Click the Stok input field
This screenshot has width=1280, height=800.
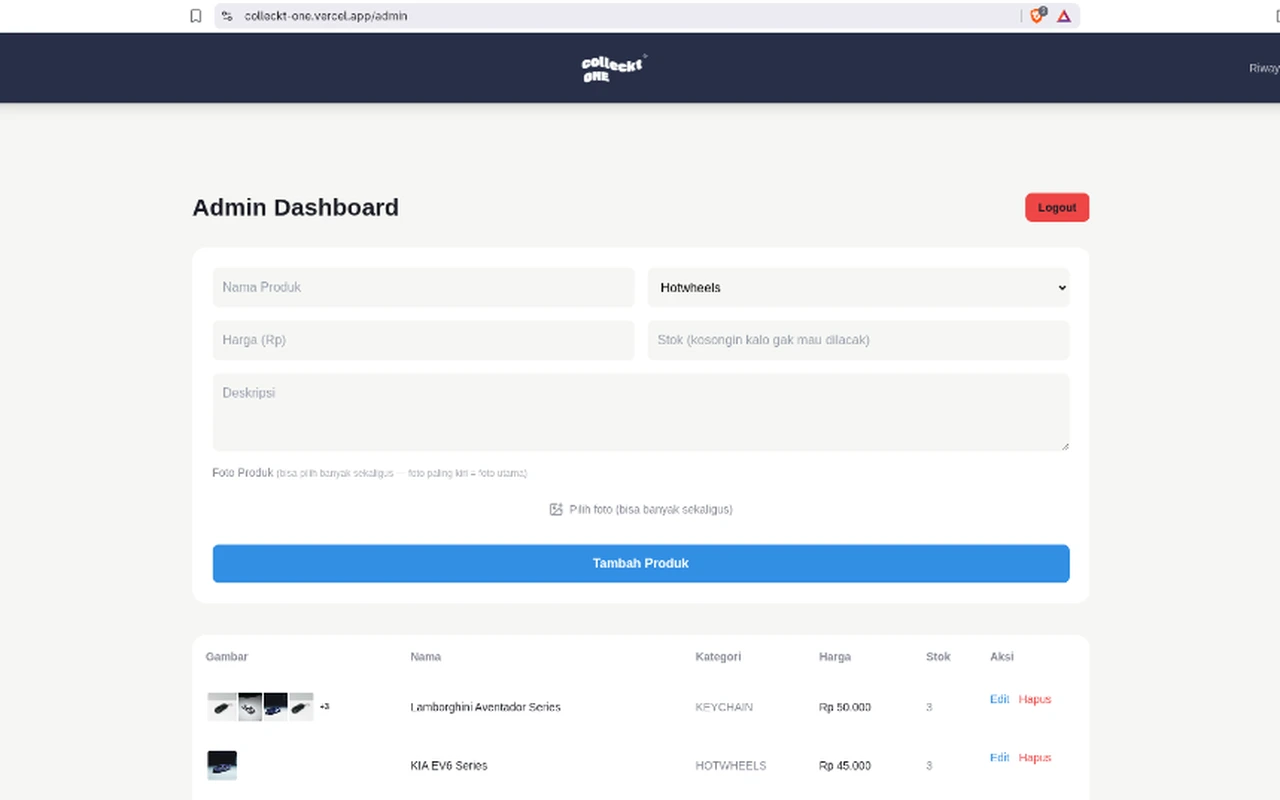click(x=859, y=340)
